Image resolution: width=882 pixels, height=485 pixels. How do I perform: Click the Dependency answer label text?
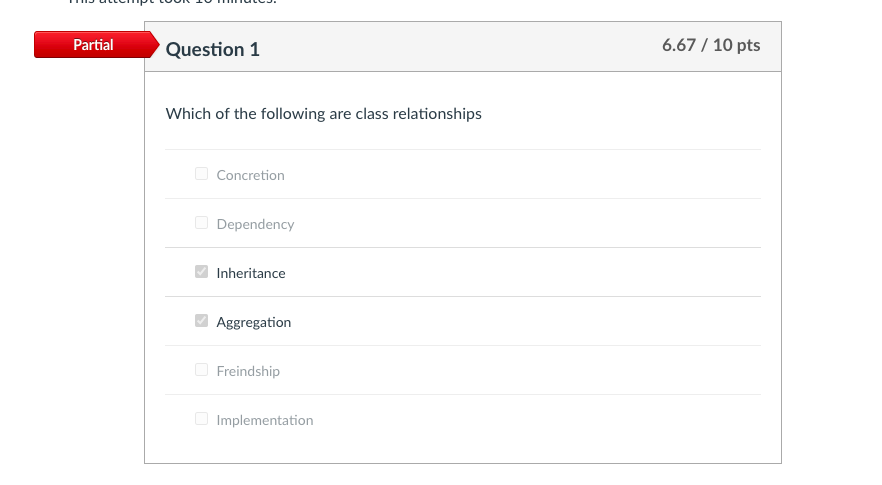click(x=255, y=224)
